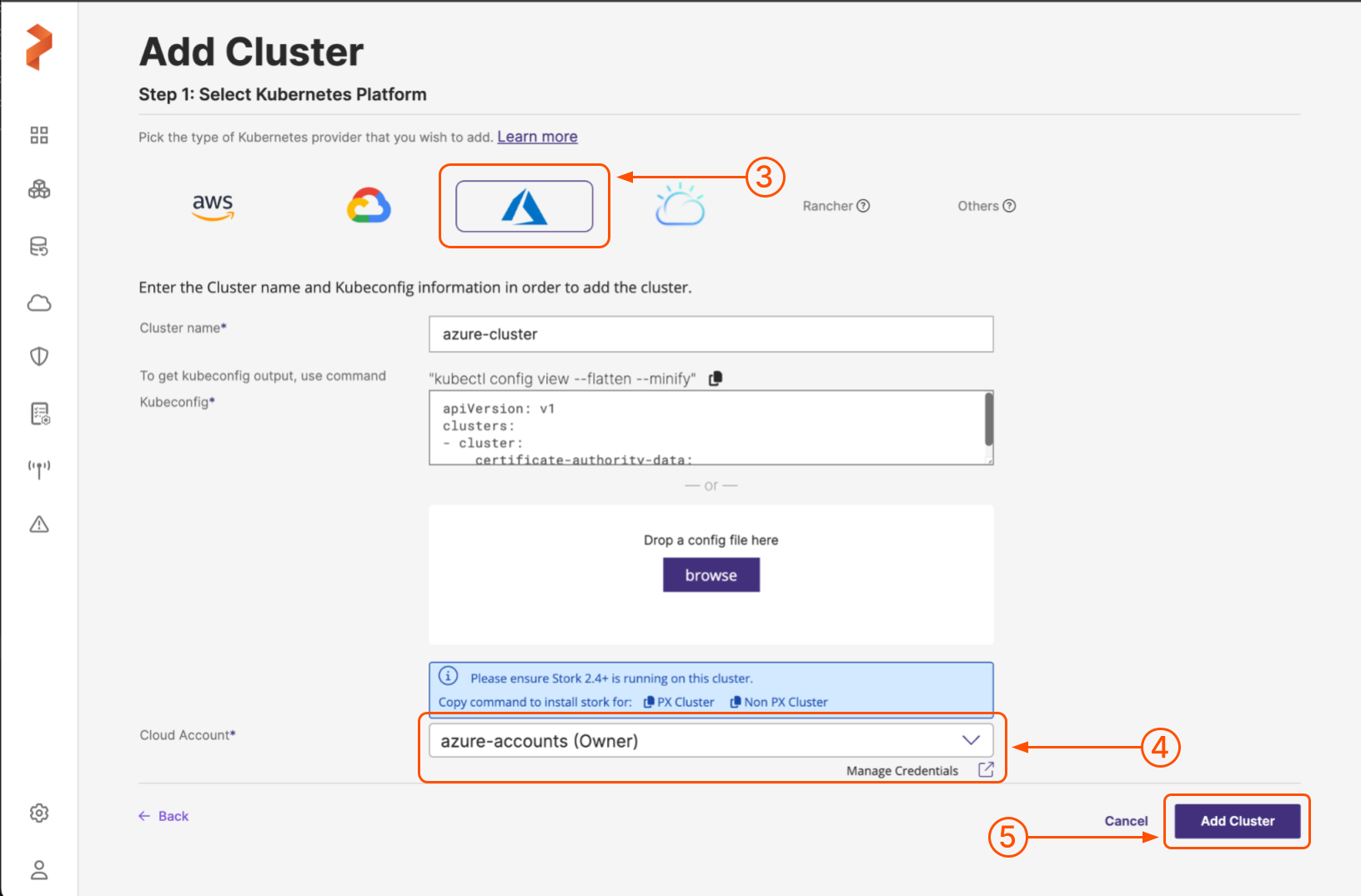
Task: Select the AWS platform icon
Action: click(x=213, y=206)
